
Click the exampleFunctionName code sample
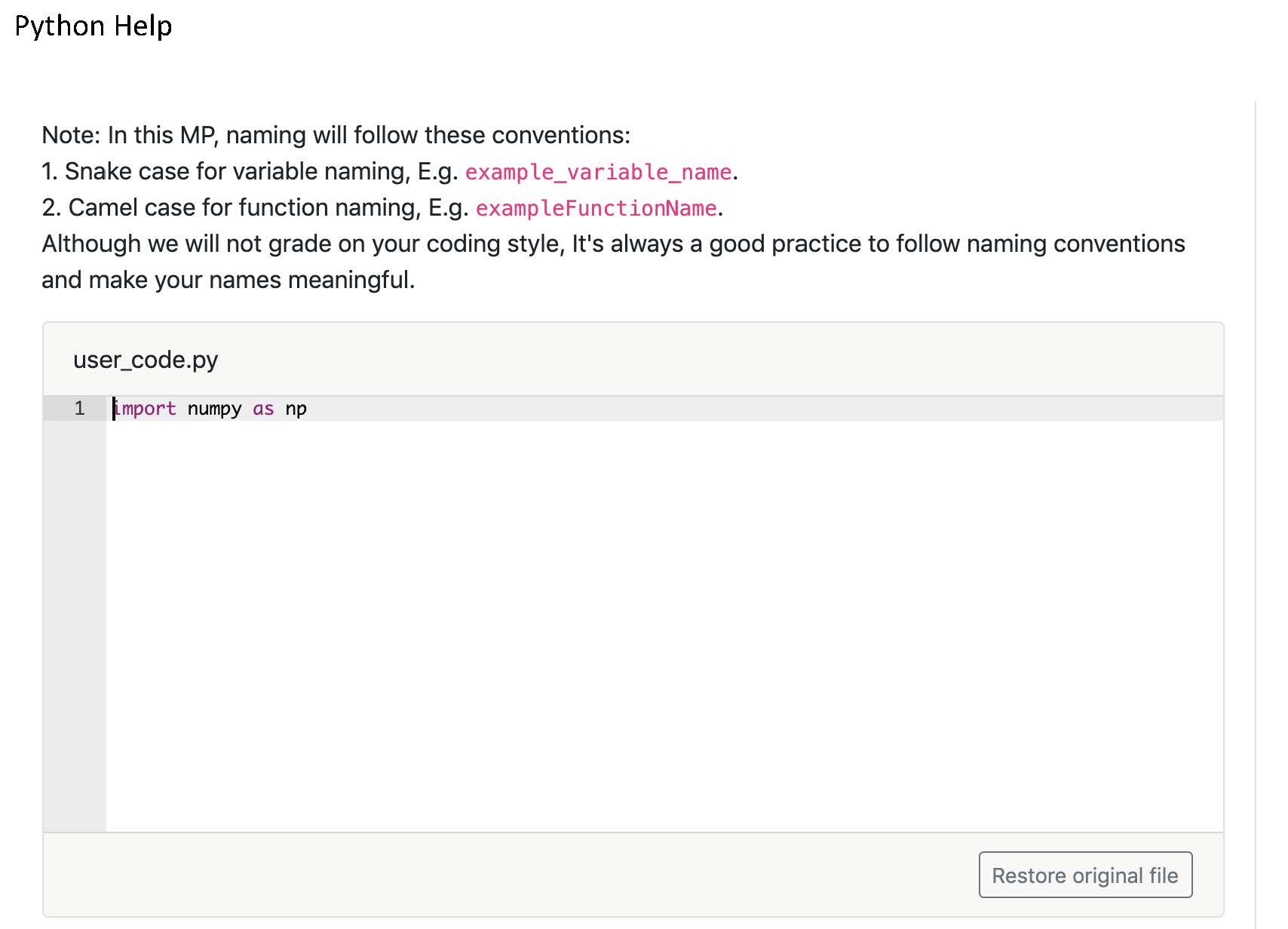click(x=596, y=208)
